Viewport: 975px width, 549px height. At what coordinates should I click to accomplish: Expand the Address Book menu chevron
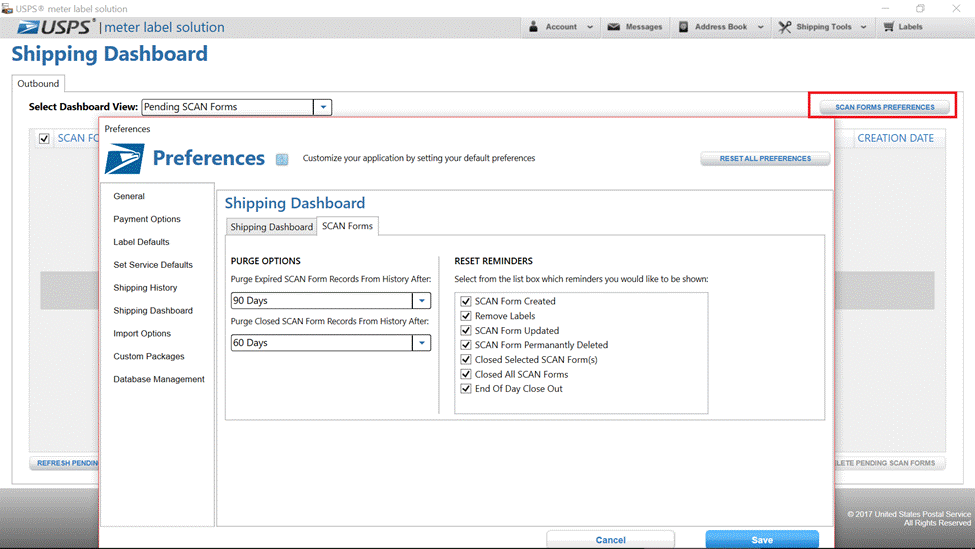pyautogui.click(x=760, y=27)
